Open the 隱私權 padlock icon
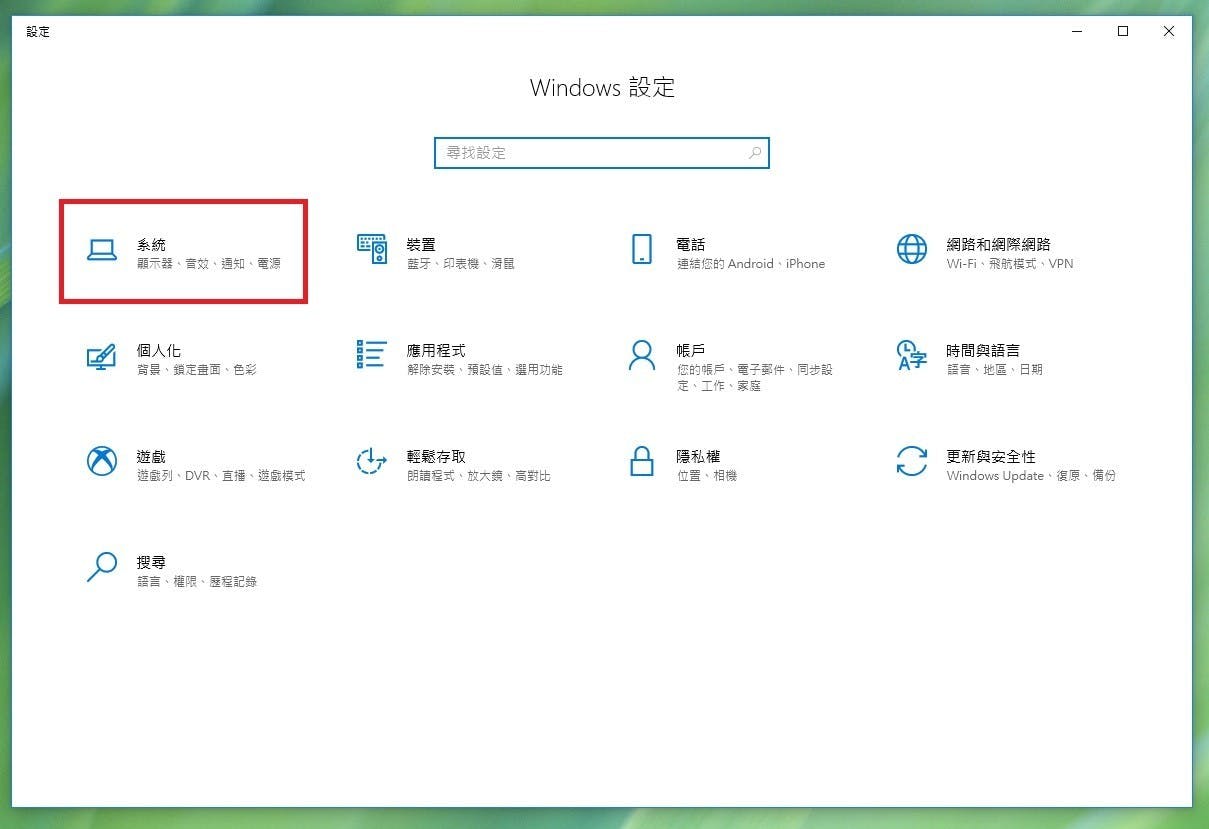1209x829 pixels. coord(642,461)
